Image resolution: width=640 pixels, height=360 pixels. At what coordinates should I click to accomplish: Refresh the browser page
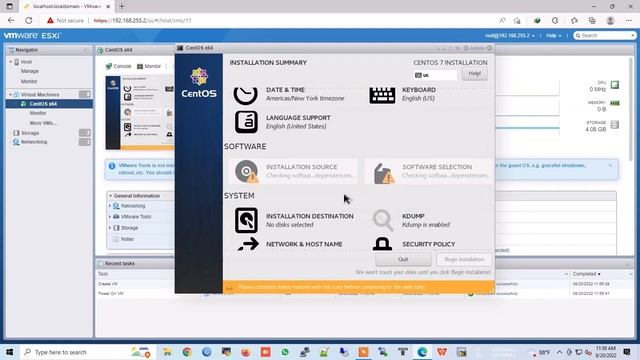tap(29, 20)
